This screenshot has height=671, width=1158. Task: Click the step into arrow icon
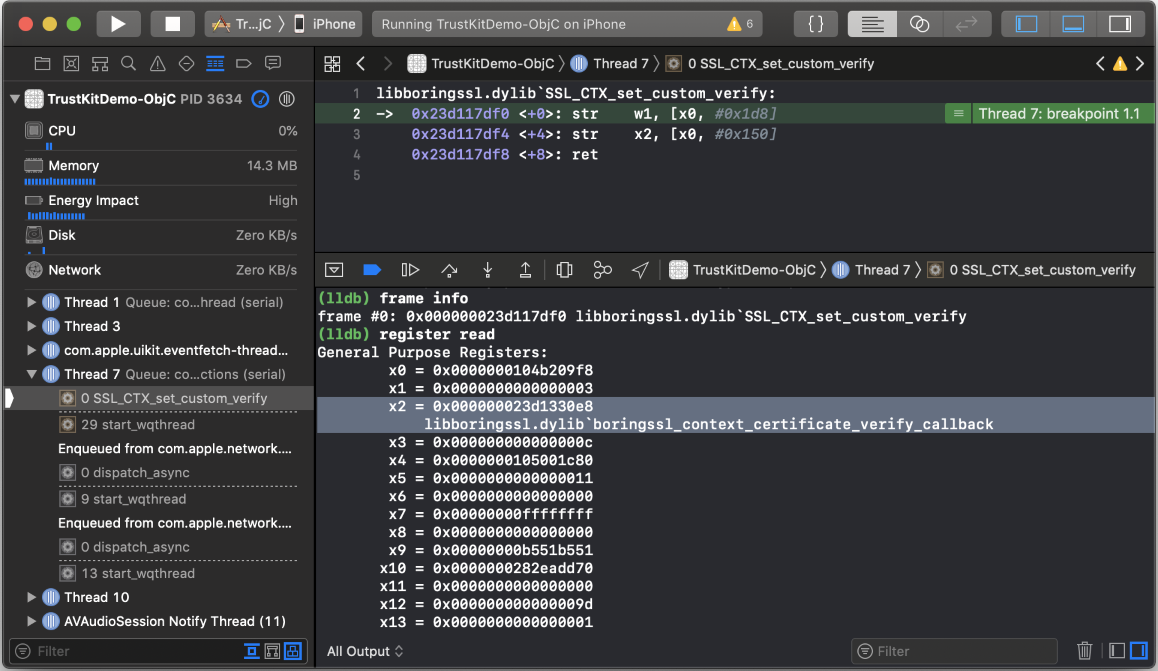click(x=487, y=270)
